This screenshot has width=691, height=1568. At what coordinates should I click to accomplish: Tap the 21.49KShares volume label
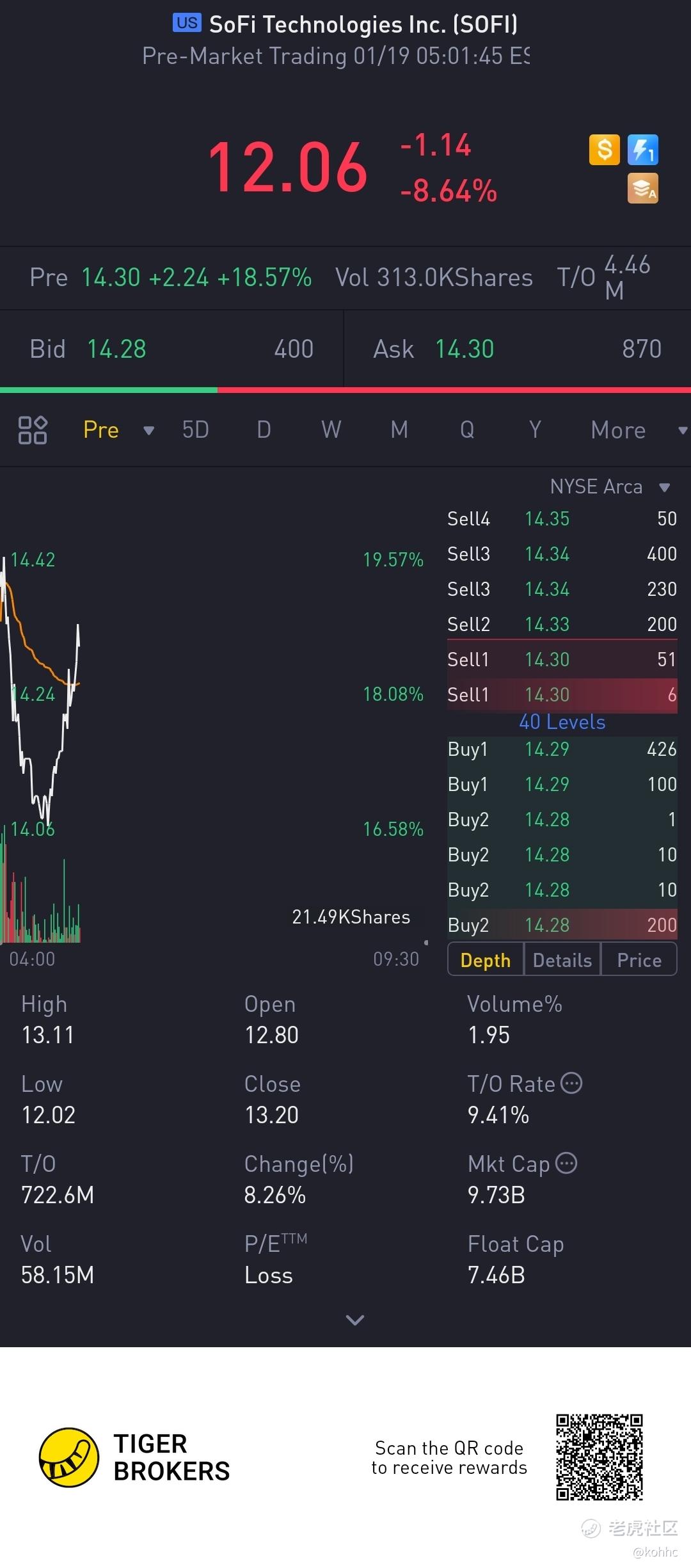coord(351,917)
